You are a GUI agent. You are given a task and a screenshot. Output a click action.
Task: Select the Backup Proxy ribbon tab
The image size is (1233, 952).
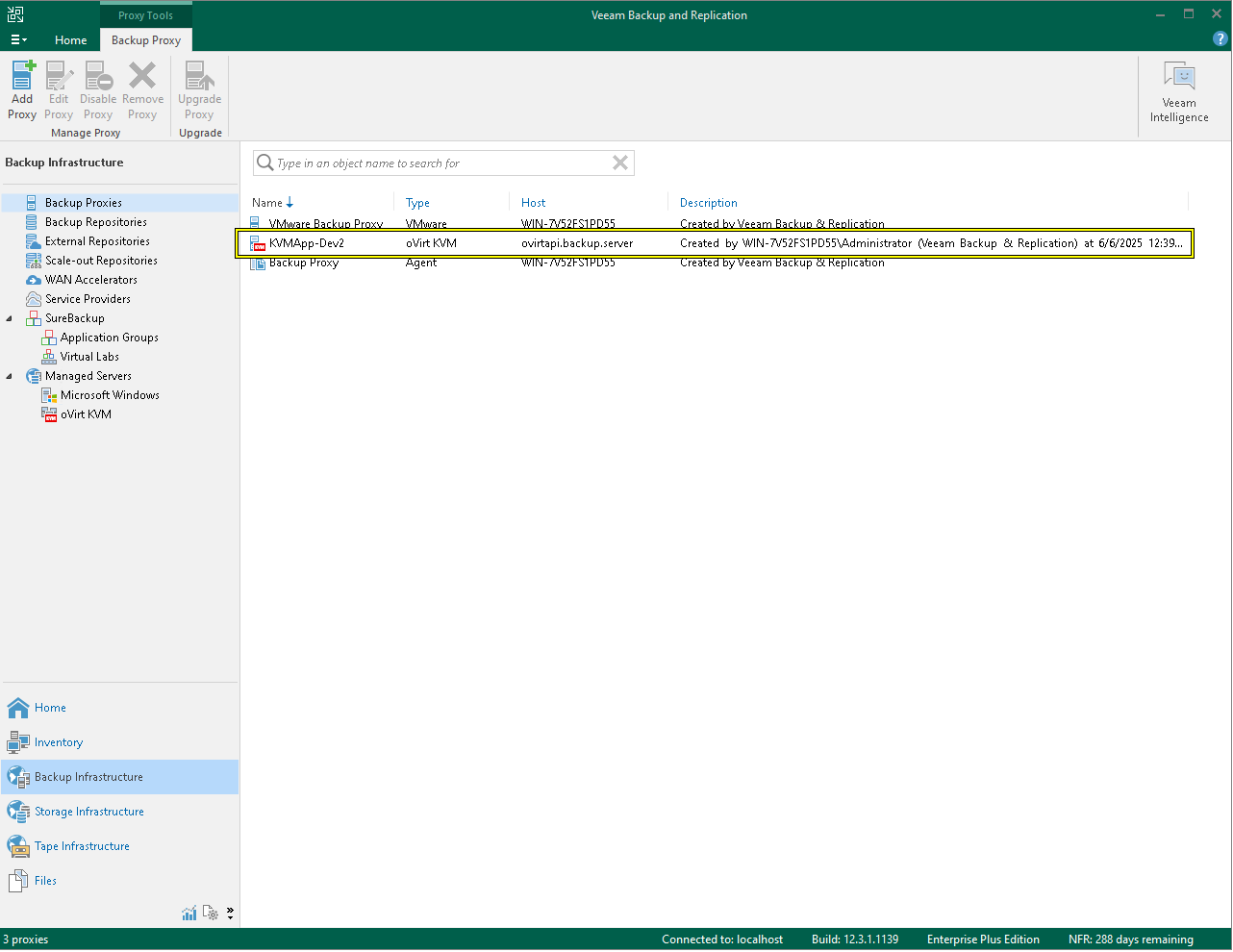(x=146, y=40)
